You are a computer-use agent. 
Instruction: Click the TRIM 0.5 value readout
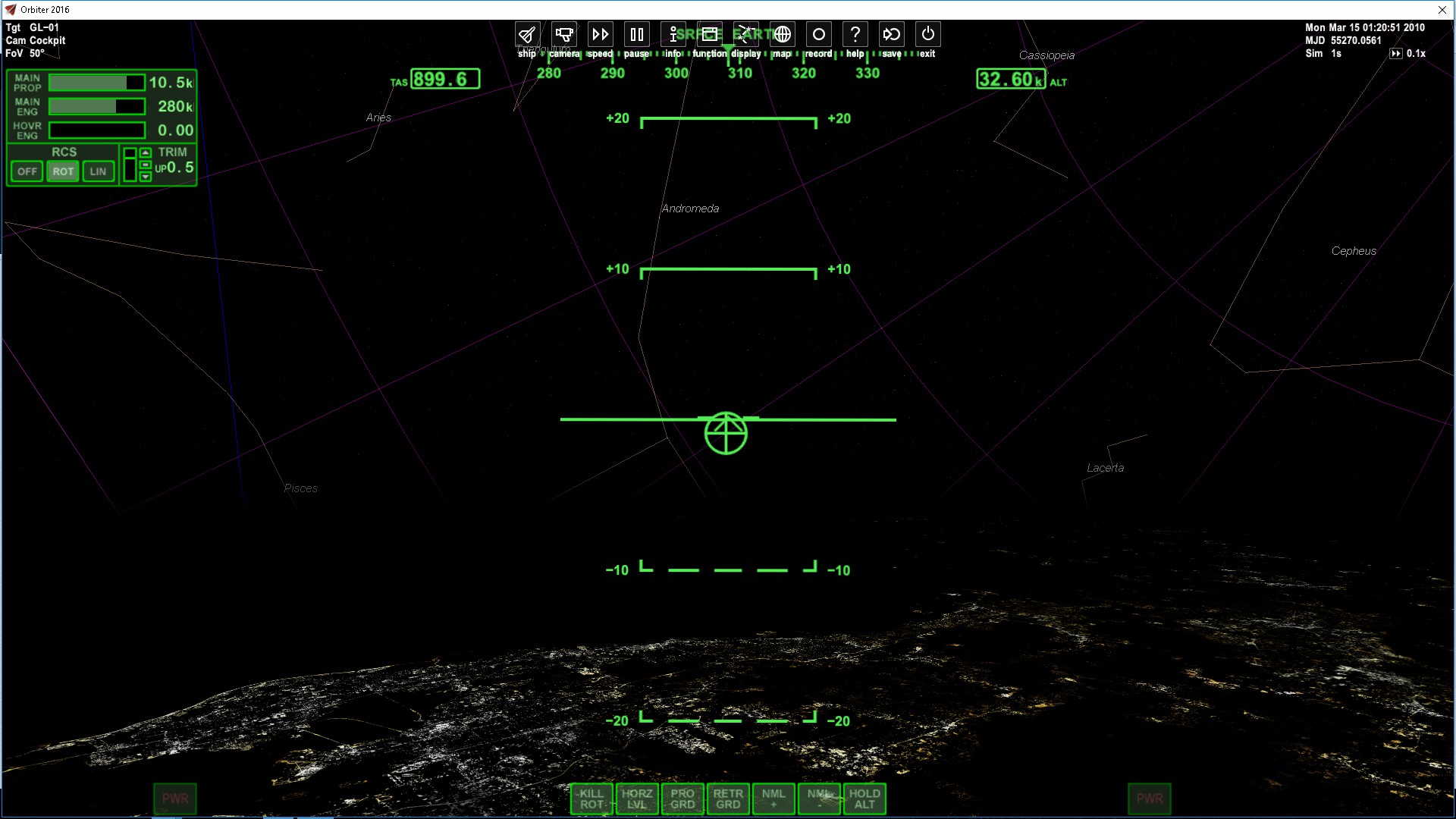pyautogui.click(x=180, y=168)
